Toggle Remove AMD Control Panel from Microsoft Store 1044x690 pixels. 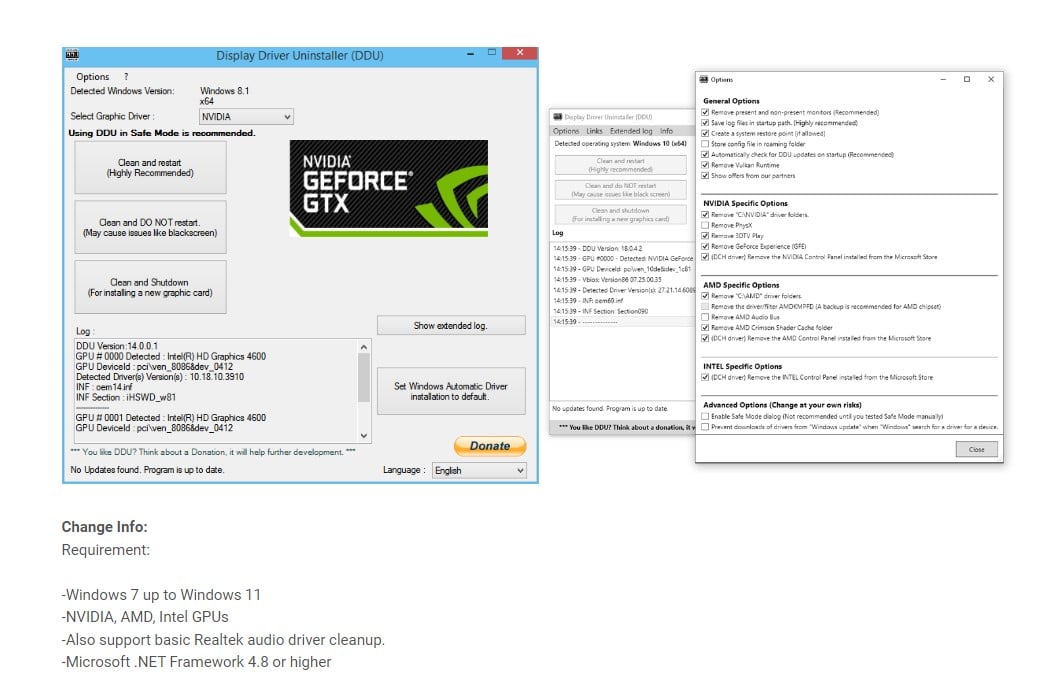tap(705, 338)
